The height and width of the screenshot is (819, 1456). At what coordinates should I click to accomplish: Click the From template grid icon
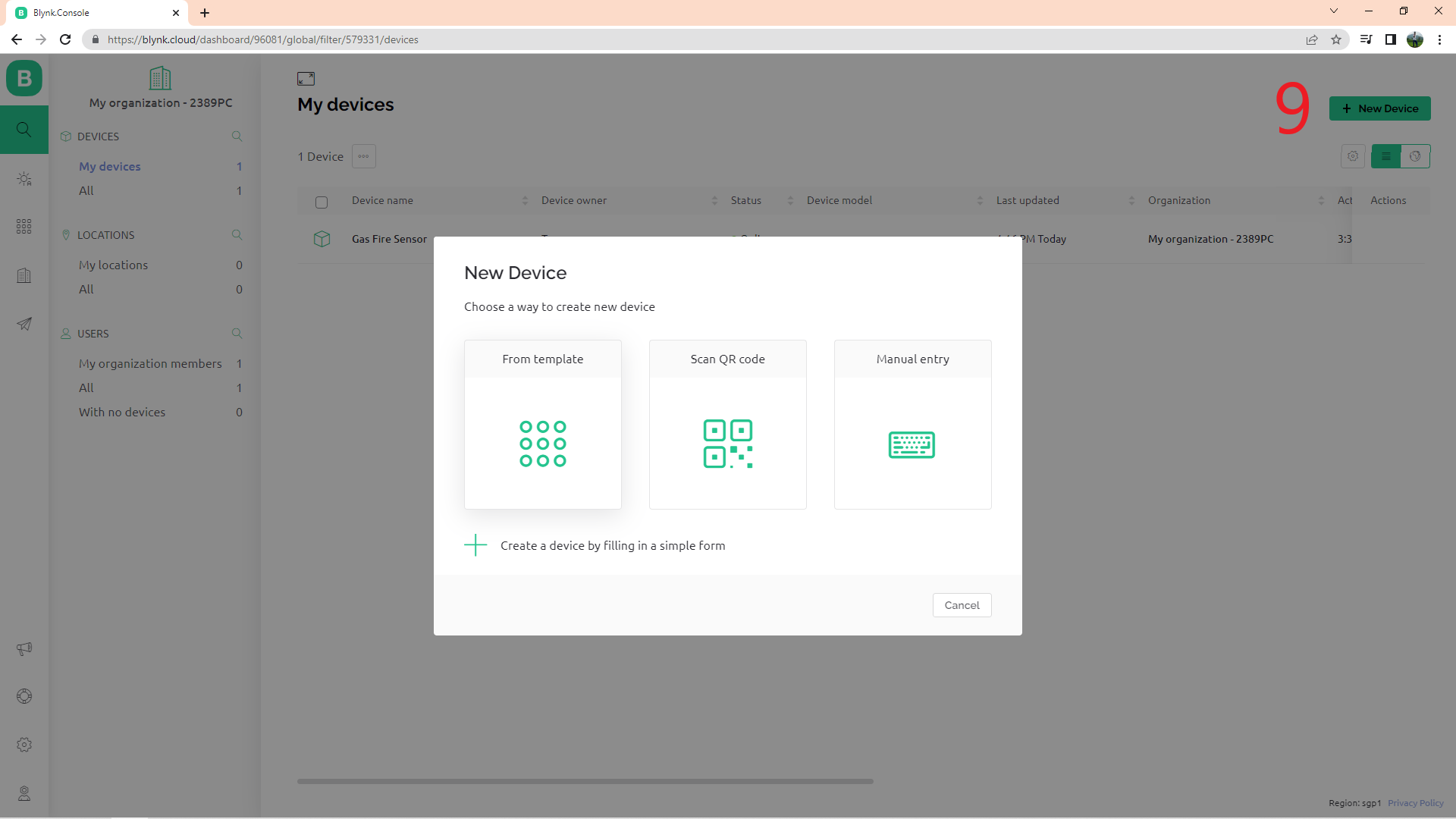tap(542, 444)
